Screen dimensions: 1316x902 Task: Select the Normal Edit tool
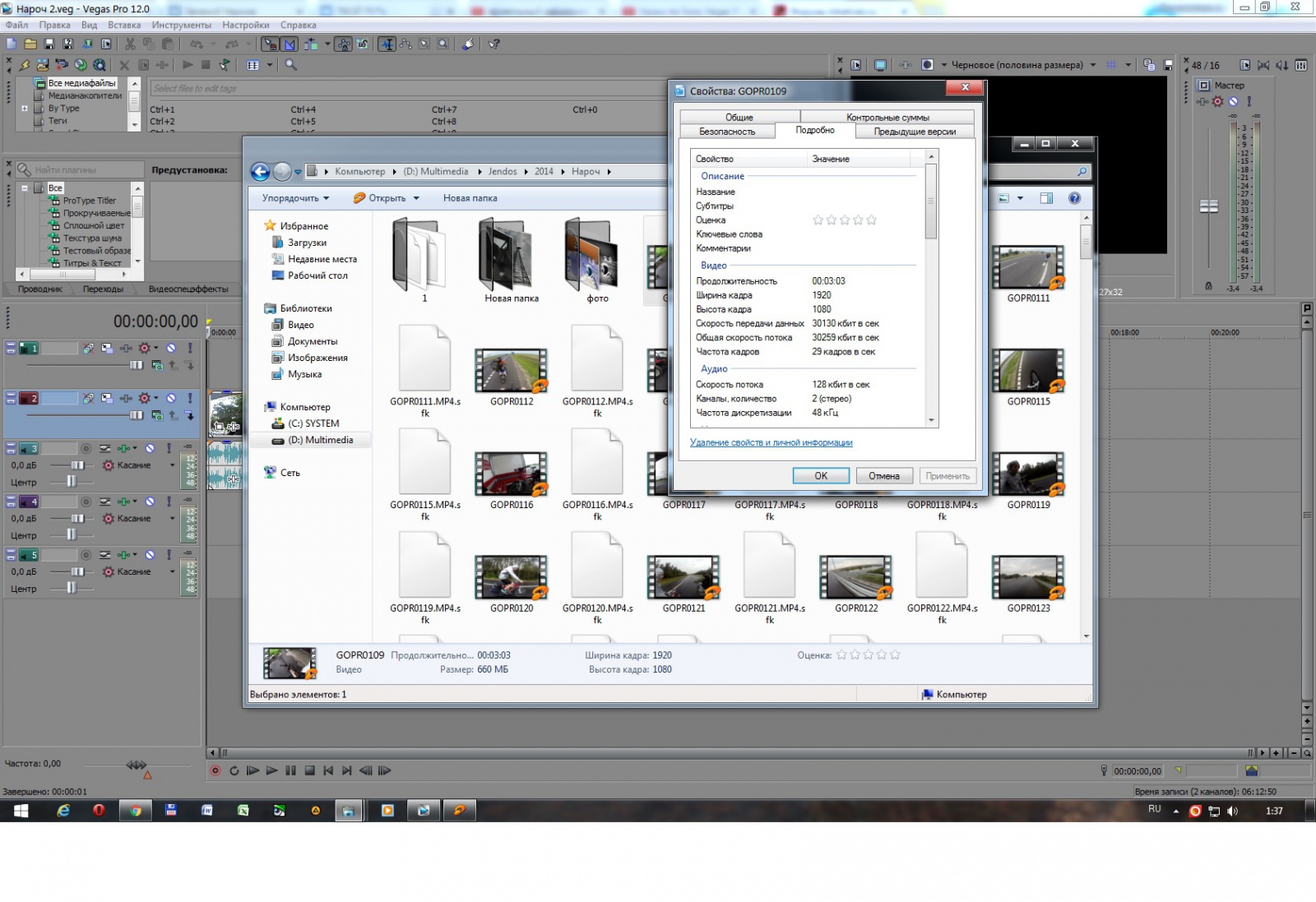pos(387,44)
